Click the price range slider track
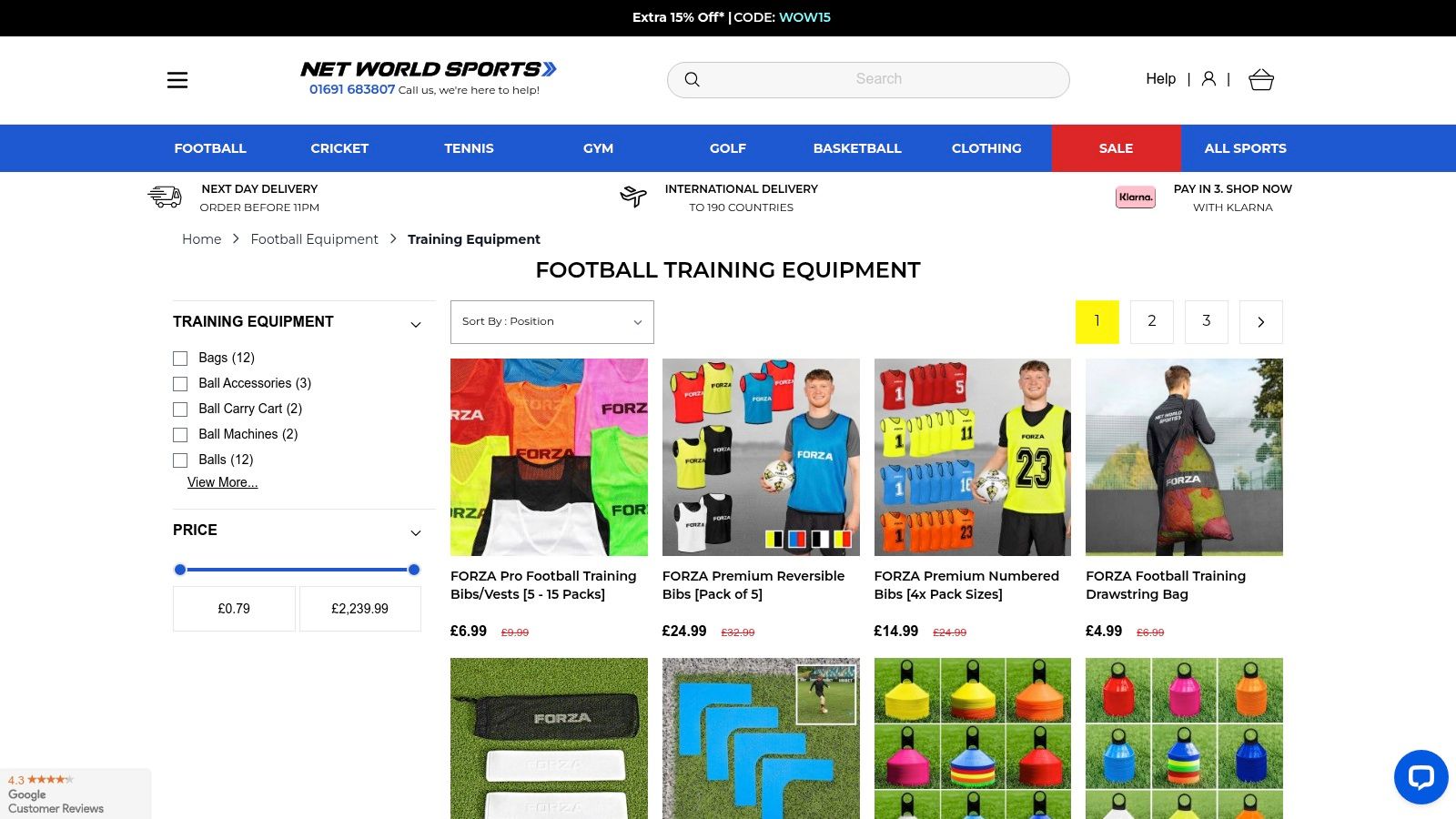The image size is (1456, 819). pos(297,570)
